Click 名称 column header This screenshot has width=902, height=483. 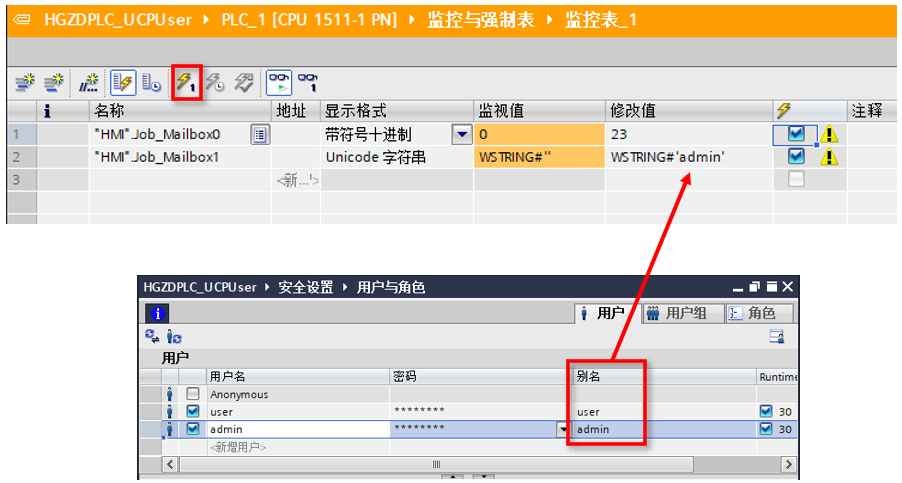179,111
